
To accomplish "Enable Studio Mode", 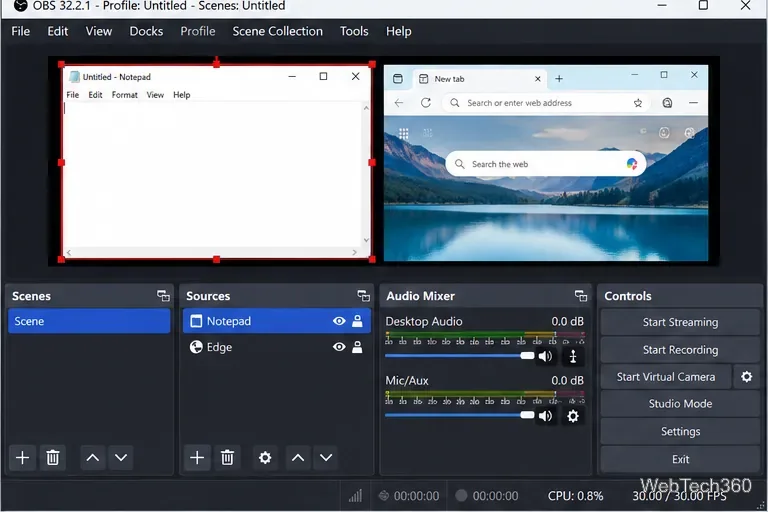I will (x=680, y=404).
